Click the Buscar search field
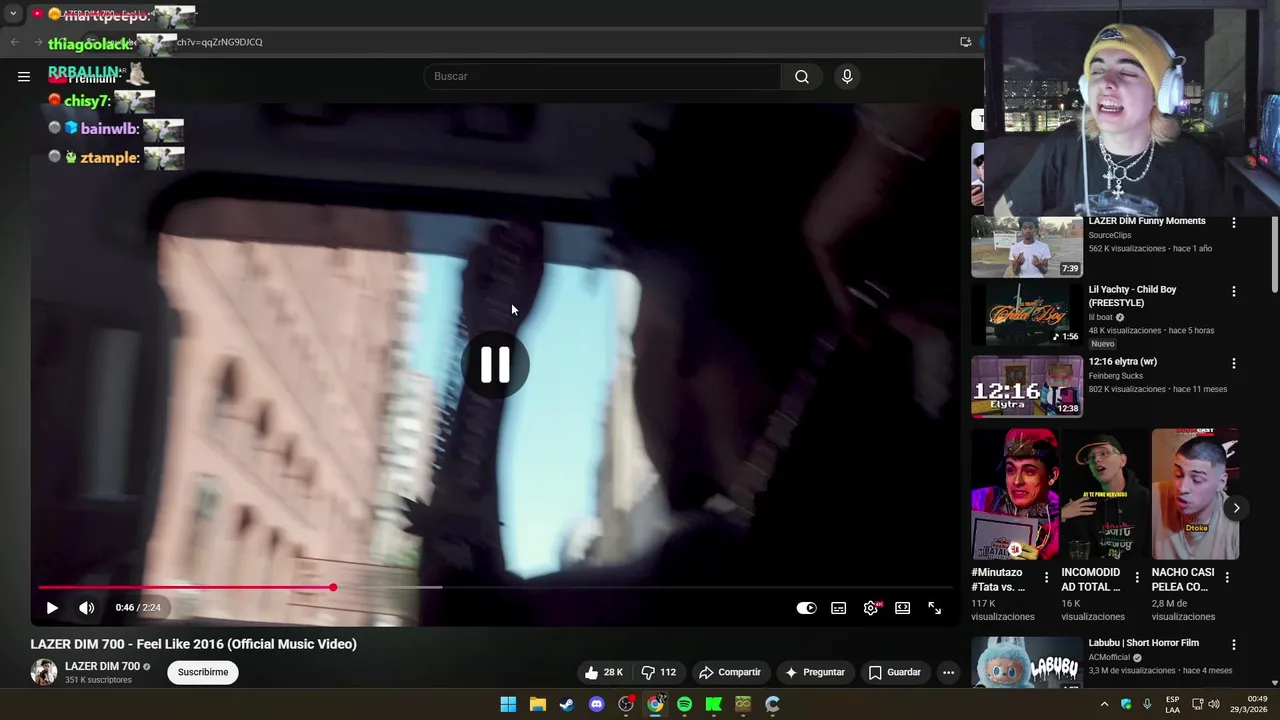 pos(603,76)
